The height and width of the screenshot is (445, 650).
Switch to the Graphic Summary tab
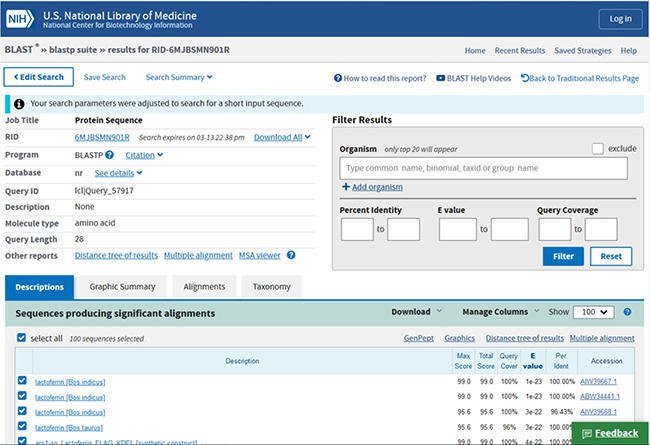coord(122,287)
